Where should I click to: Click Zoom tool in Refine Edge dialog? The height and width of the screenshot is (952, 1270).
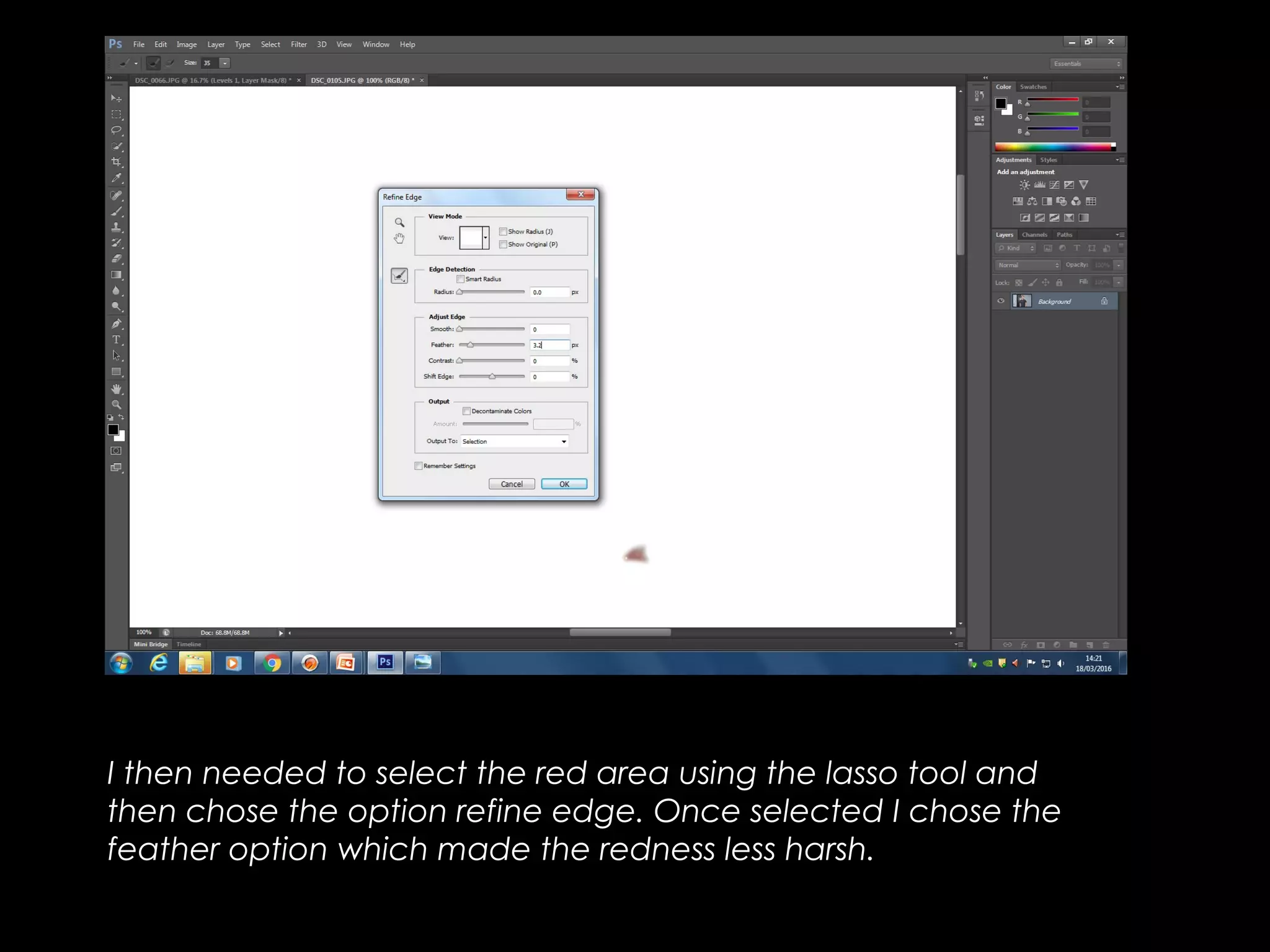point(399,223)
